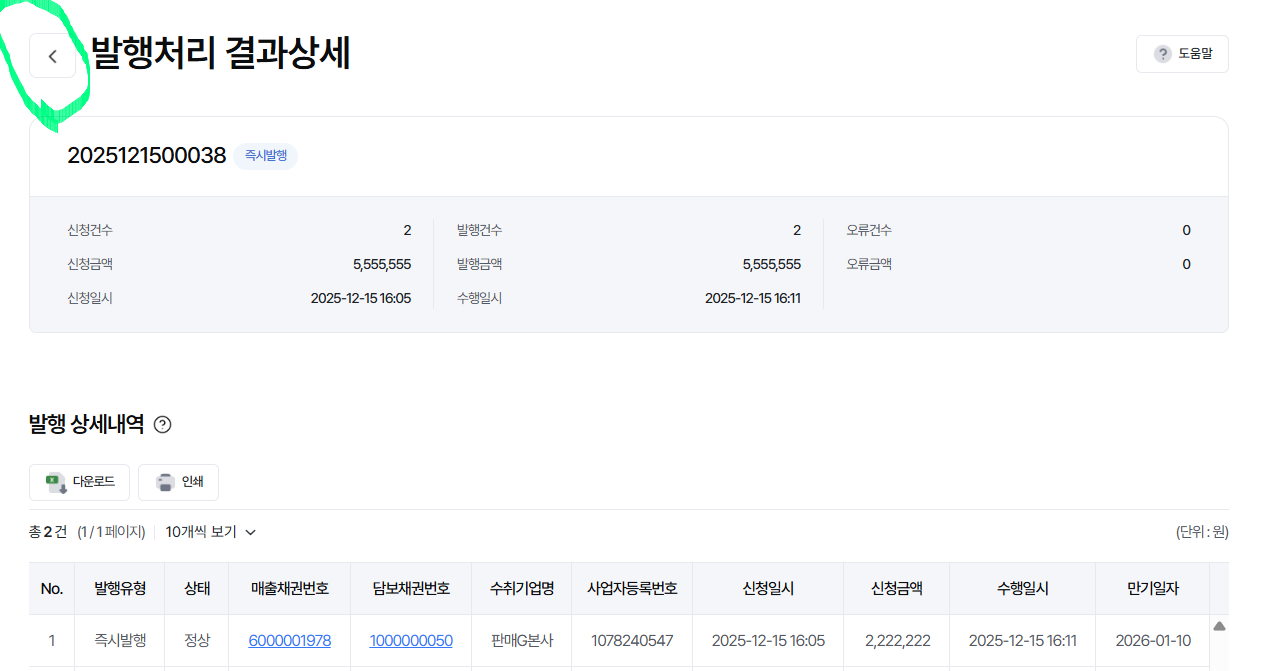The height and width of the screenshot is (671, 1267).
Task: Click the 오류건수 label
Action: [x=869, y=230]
